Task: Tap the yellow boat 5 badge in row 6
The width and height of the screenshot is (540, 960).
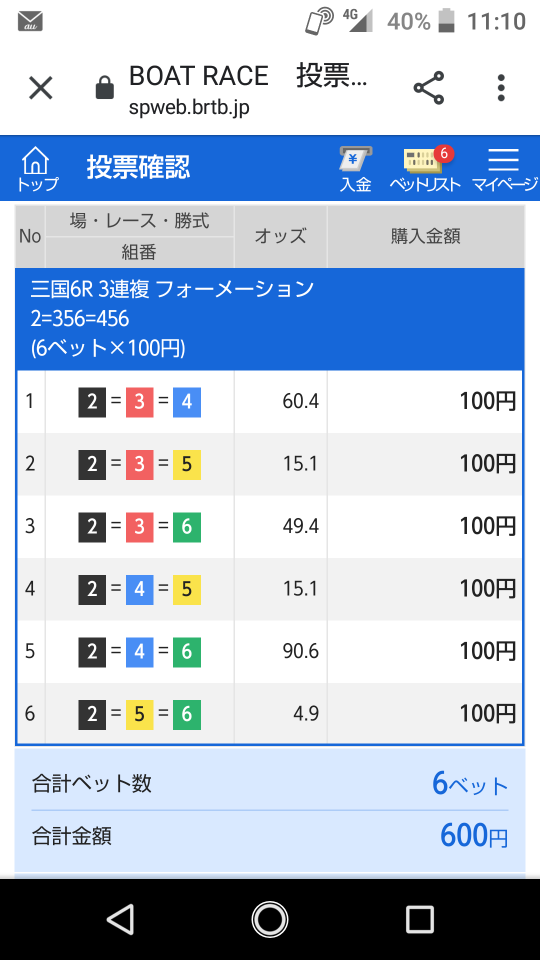Action: 140,714
